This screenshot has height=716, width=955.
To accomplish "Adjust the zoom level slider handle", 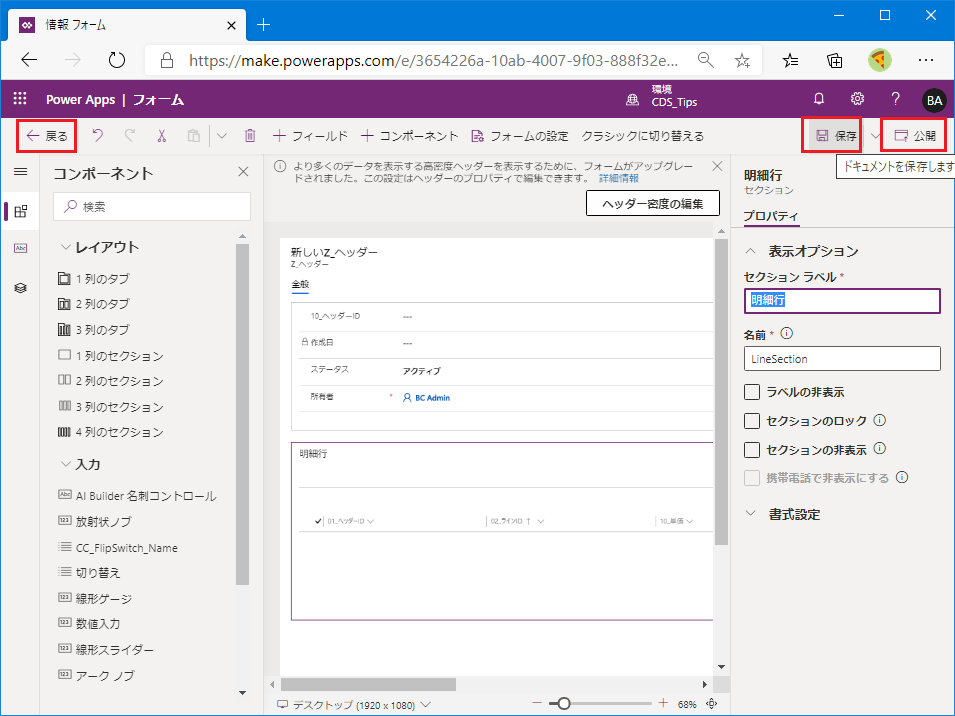I will coord(564,703).
